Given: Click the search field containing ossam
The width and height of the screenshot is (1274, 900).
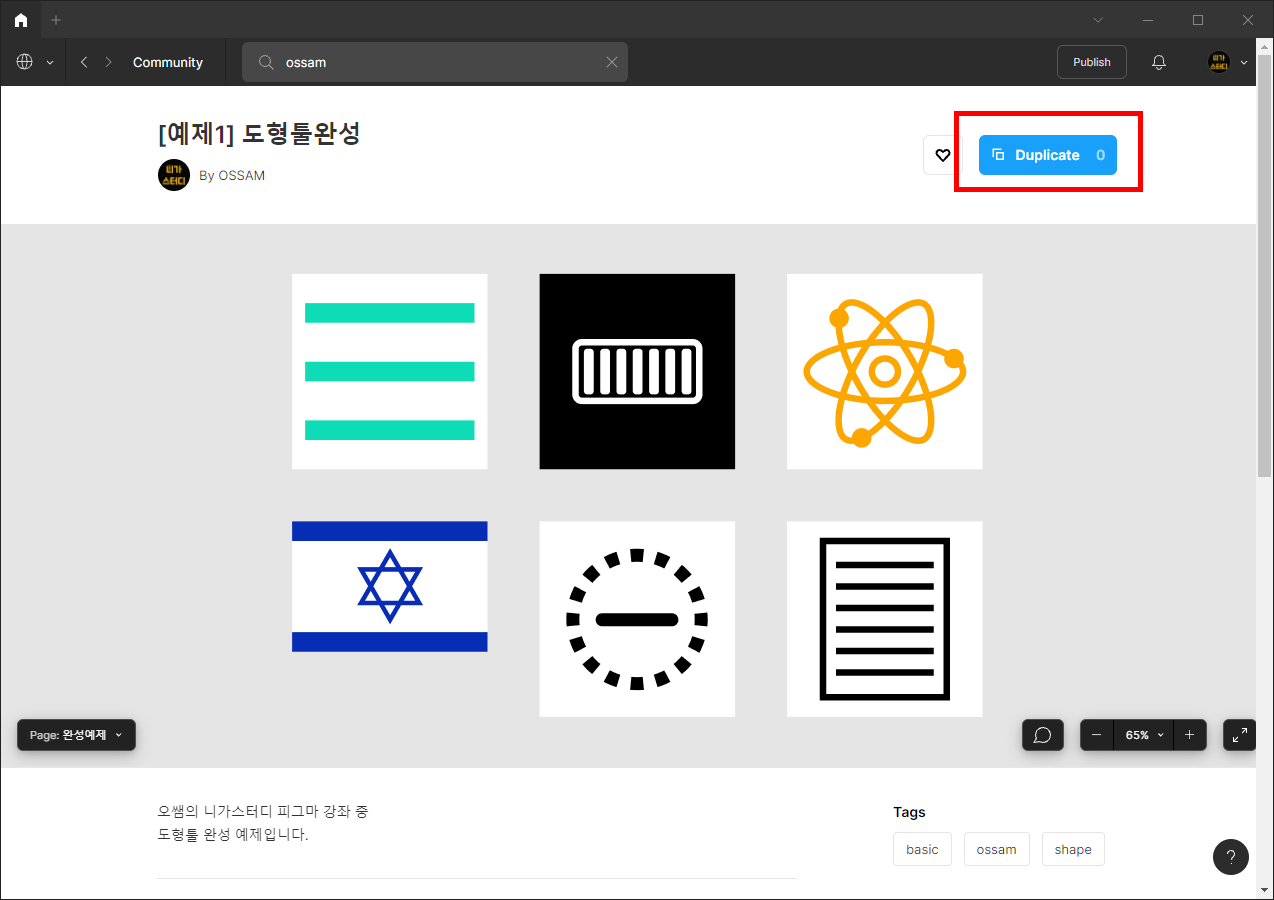Looking at the screenshot, I should pyautogui.click(x=435, y=62).
